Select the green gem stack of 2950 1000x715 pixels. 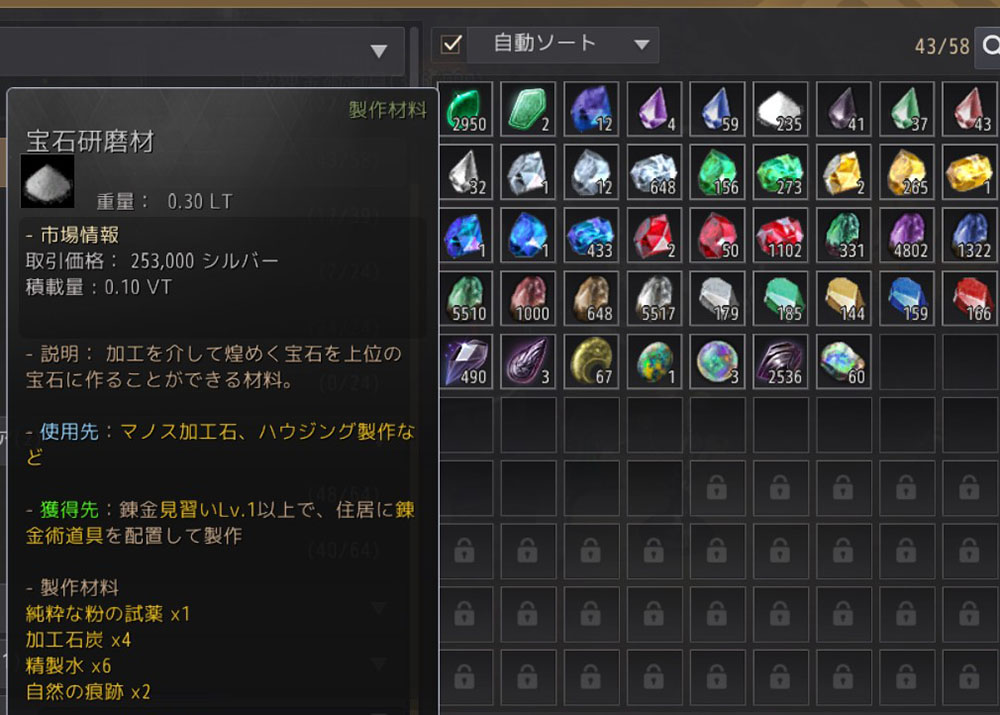point(466,109)
